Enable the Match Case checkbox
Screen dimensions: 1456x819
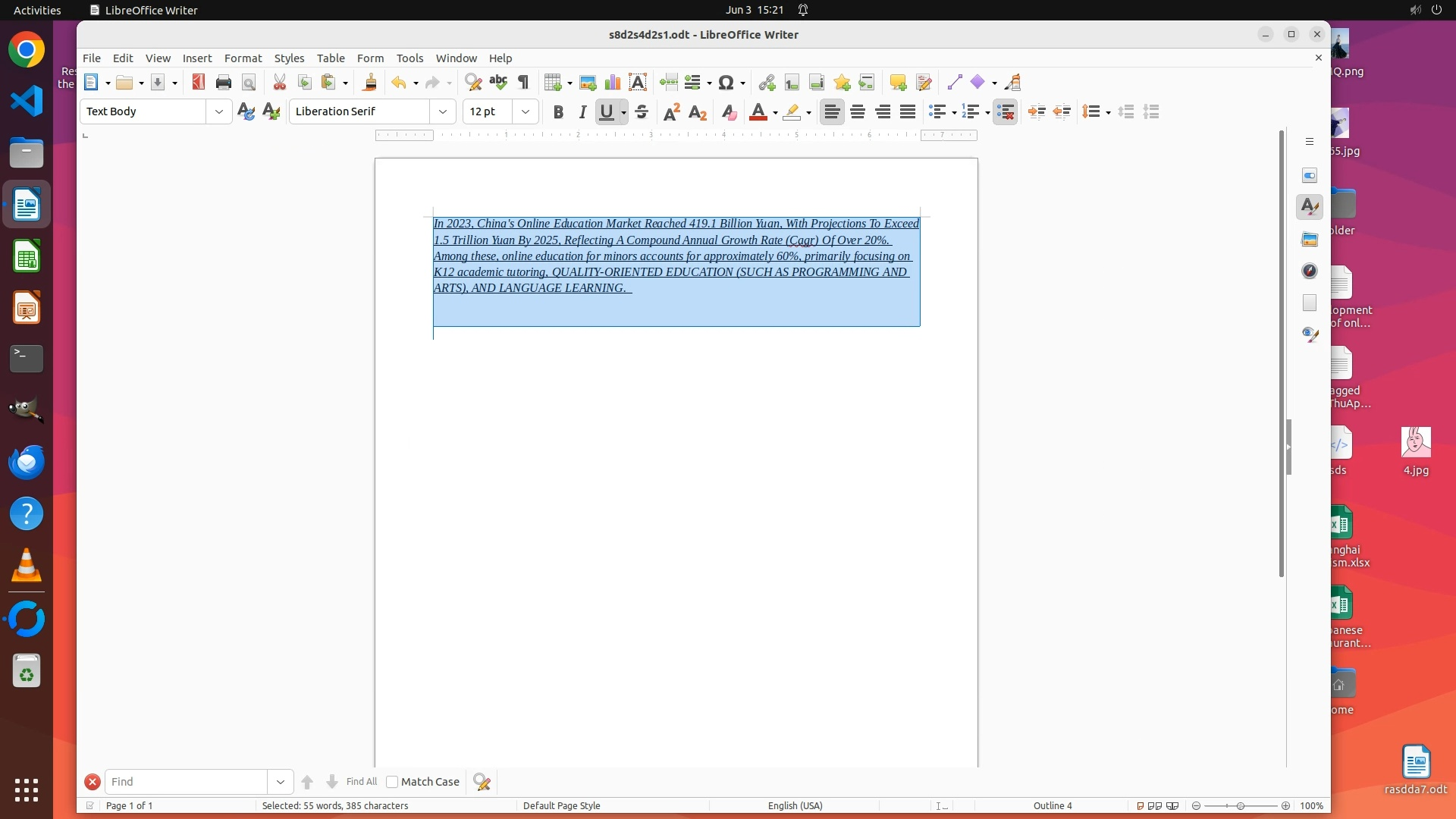(392, 782)
